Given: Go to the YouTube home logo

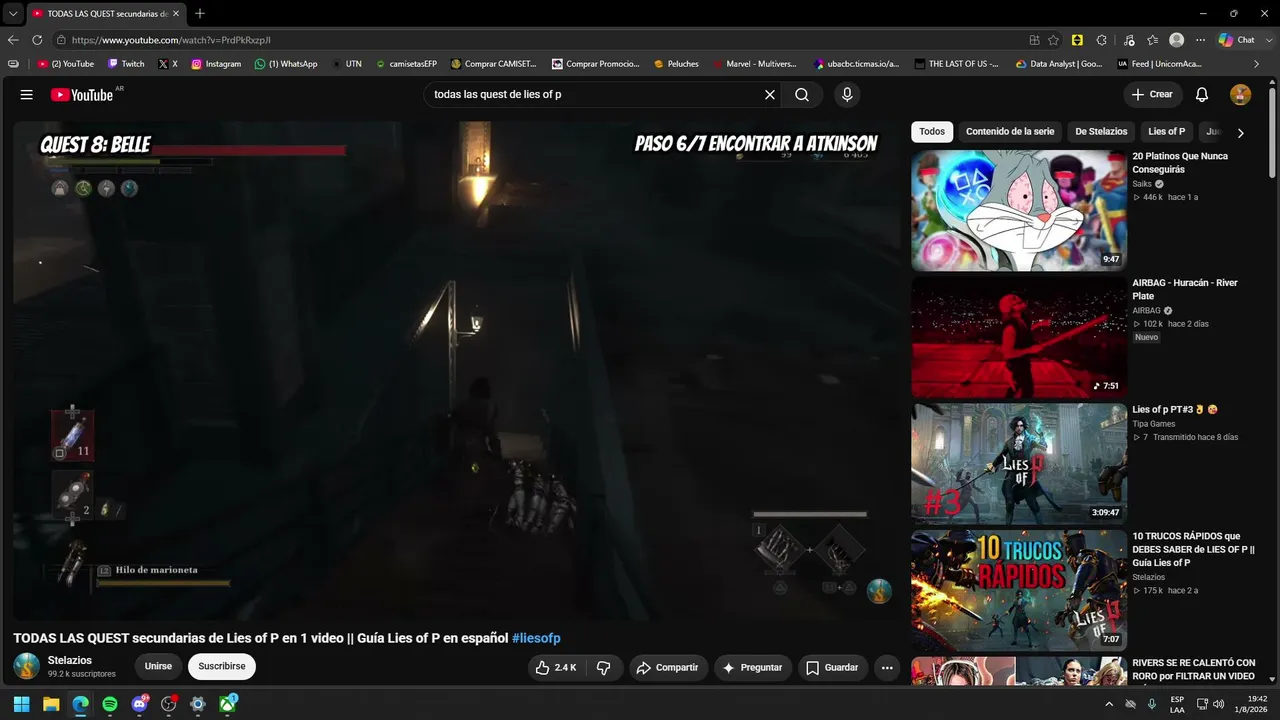Looking at the screenshot, I should tap(83, 95).
